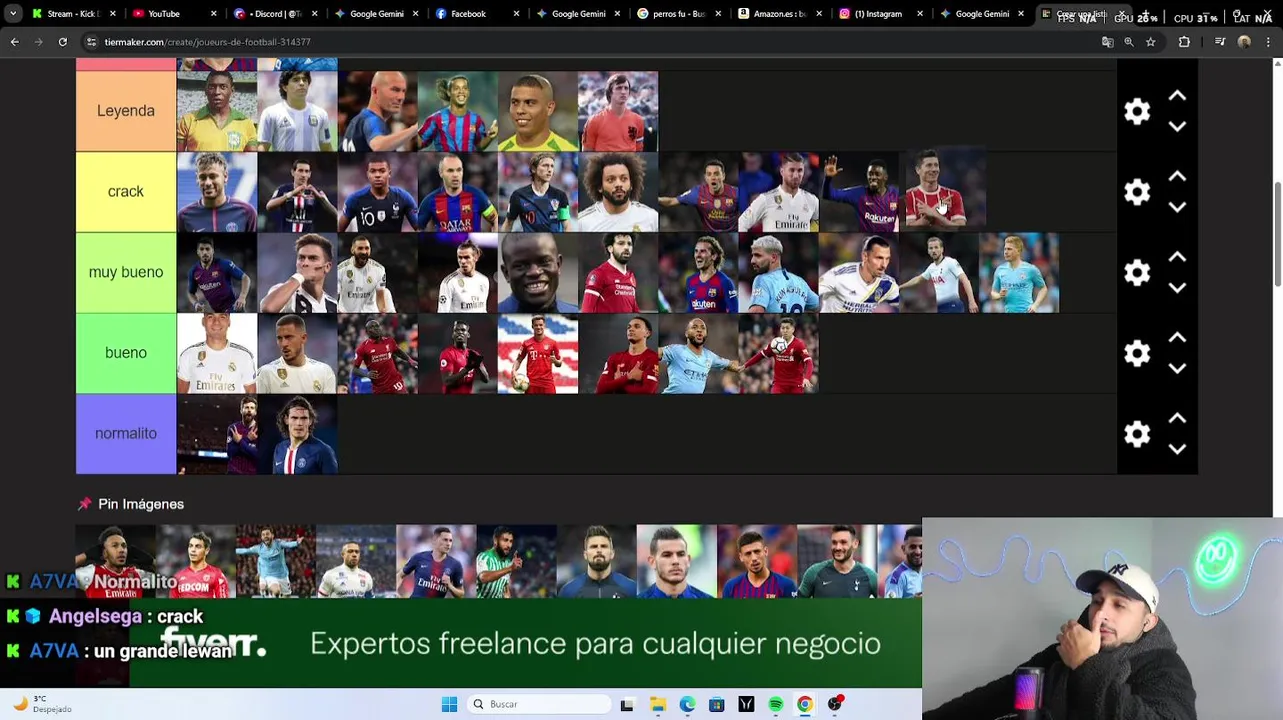Open the Windows Start menu
This screenshot has height=720, width=1283.
[x=449, y=704]
